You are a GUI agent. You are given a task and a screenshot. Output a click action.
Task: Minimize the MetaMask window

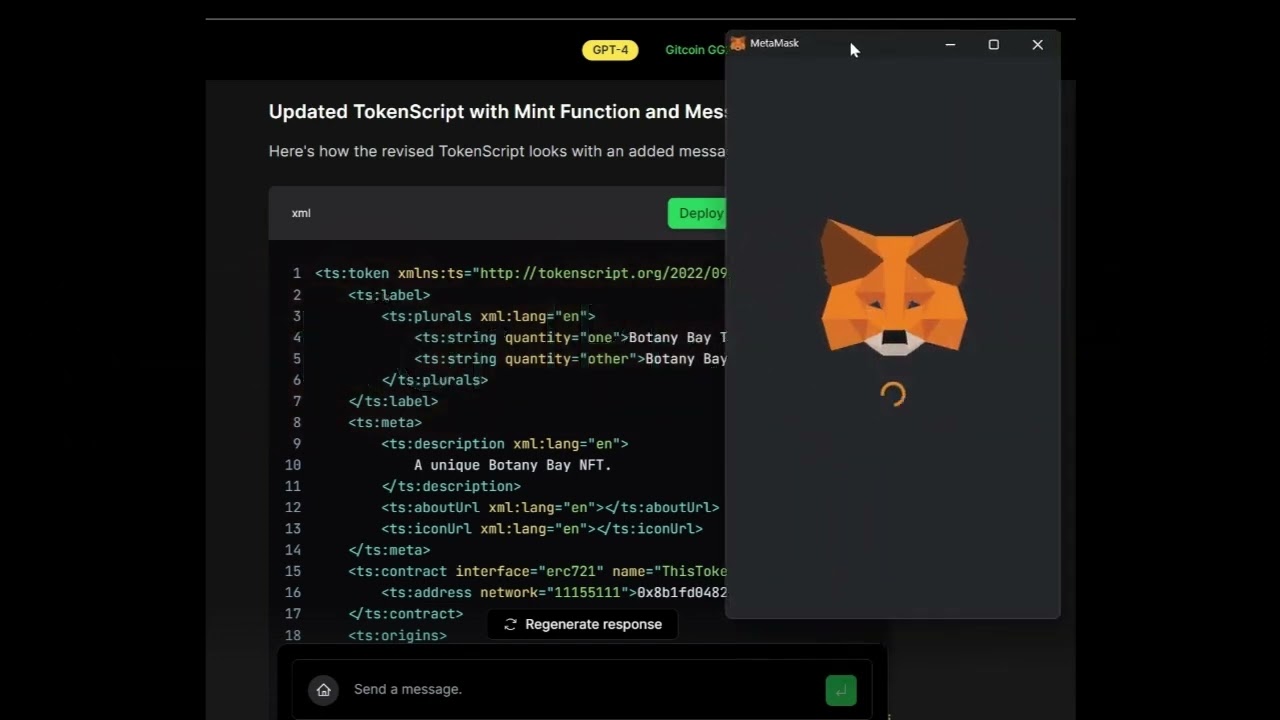(950, 44)
